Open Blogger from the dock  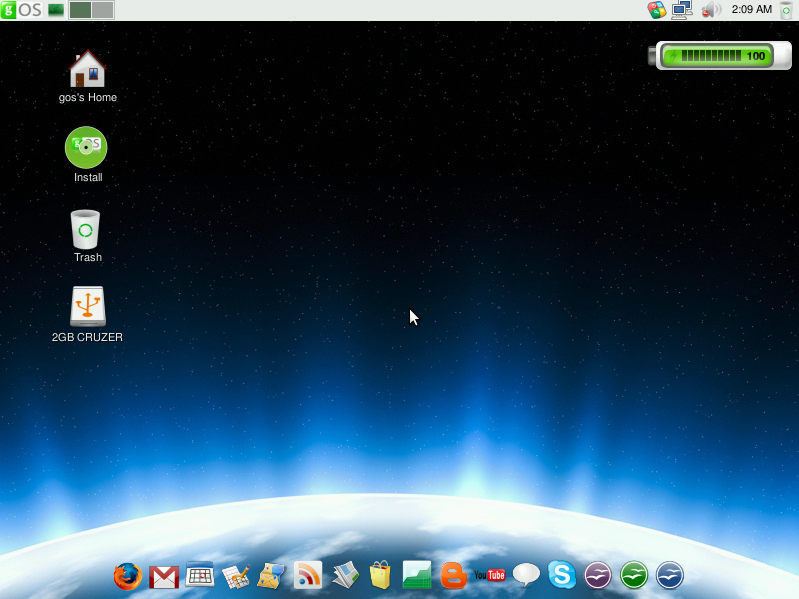click(454, 576)
